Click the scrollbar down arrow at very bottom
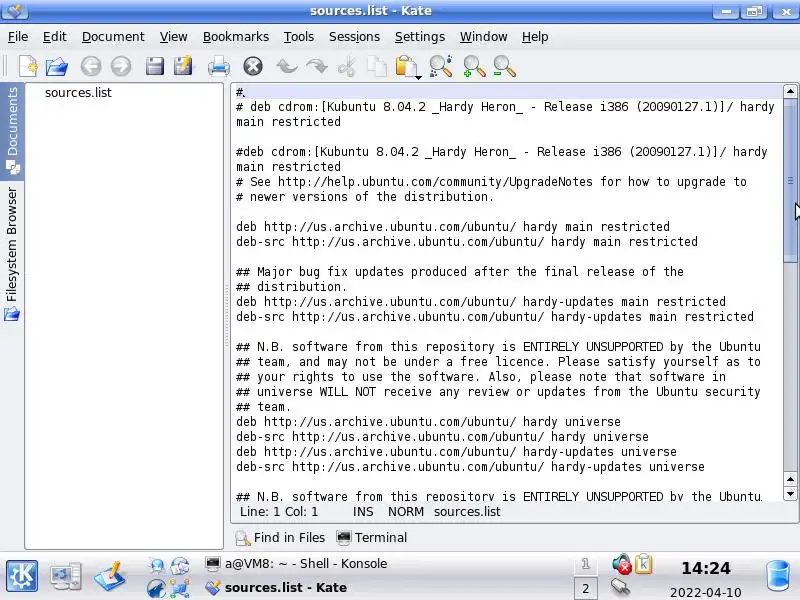Image resolution: width=800 pixels, height=600 pixels. click(790, 494)
